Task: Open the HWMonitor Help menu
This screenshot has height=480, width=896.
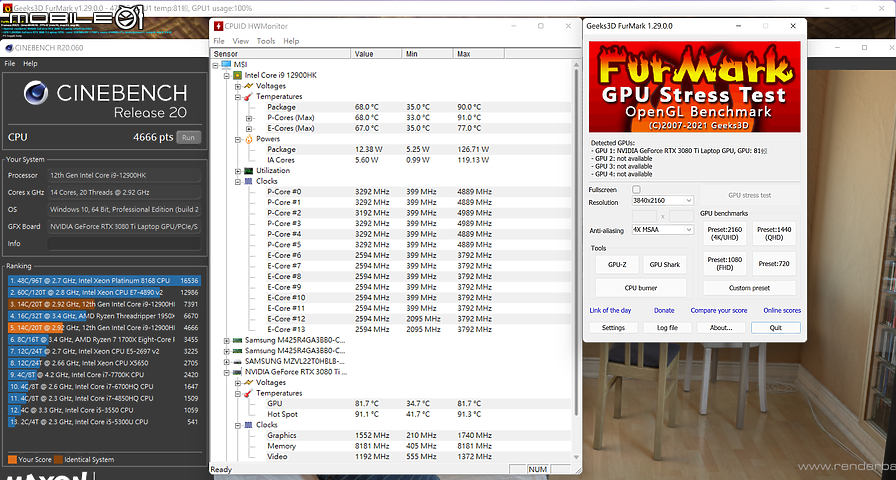Action: 291,41
